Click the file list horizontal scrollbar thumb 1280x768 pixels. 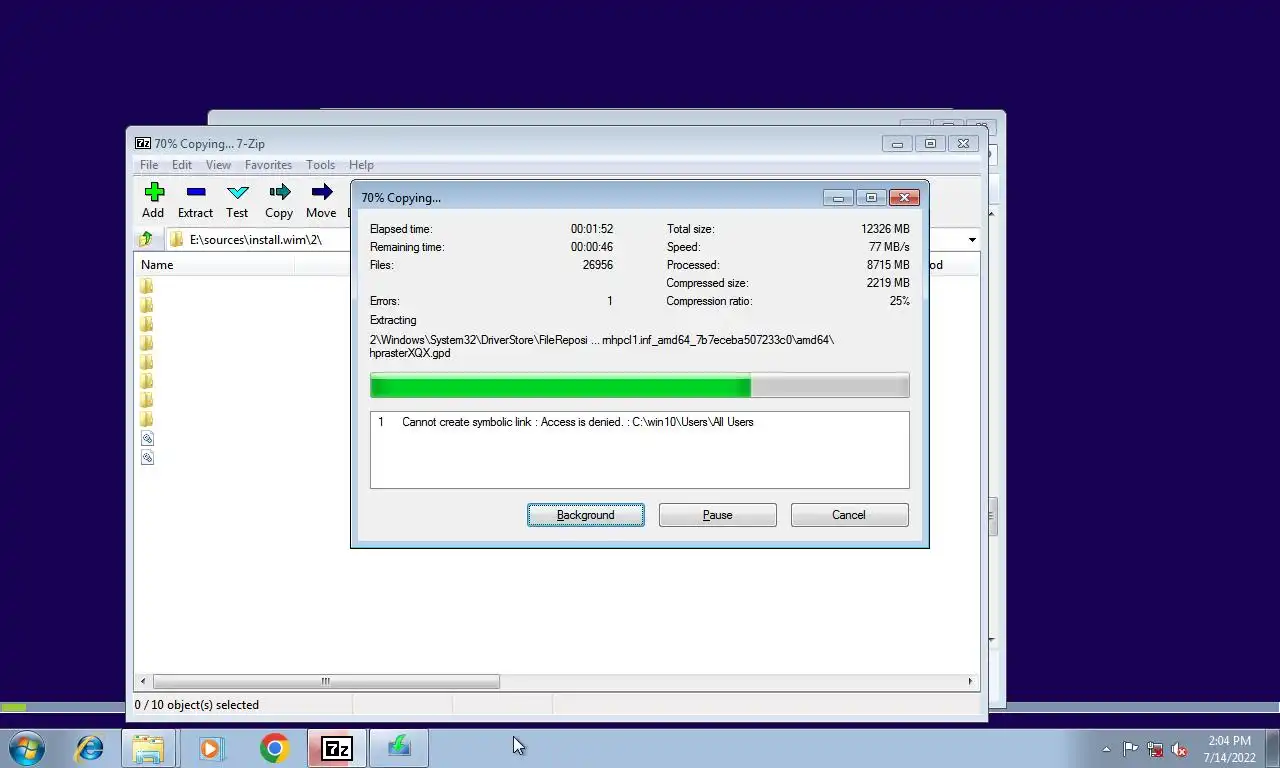(x=325, y=681)
